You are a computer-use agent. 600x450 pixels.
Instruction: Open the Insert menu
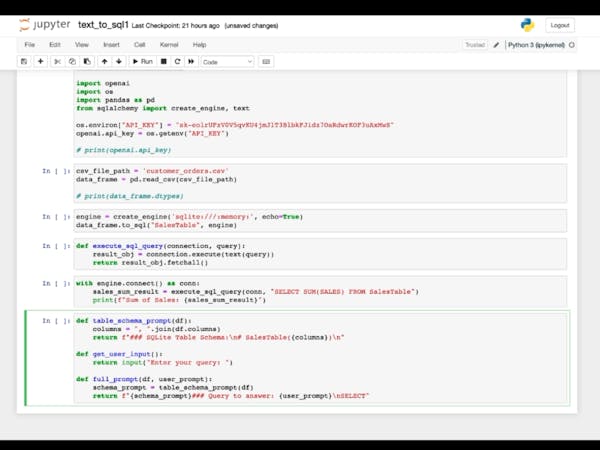[x=111, y=45]
